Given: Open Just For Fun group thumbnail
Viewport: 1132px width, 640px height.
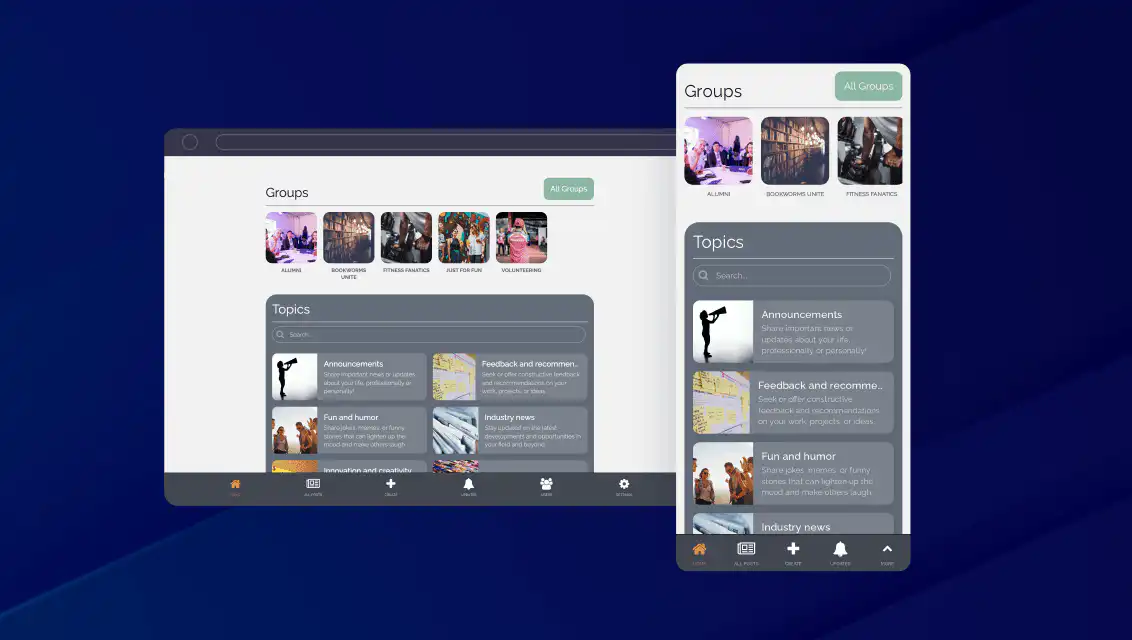Looking at the screenshot, I should click(463, 237).
